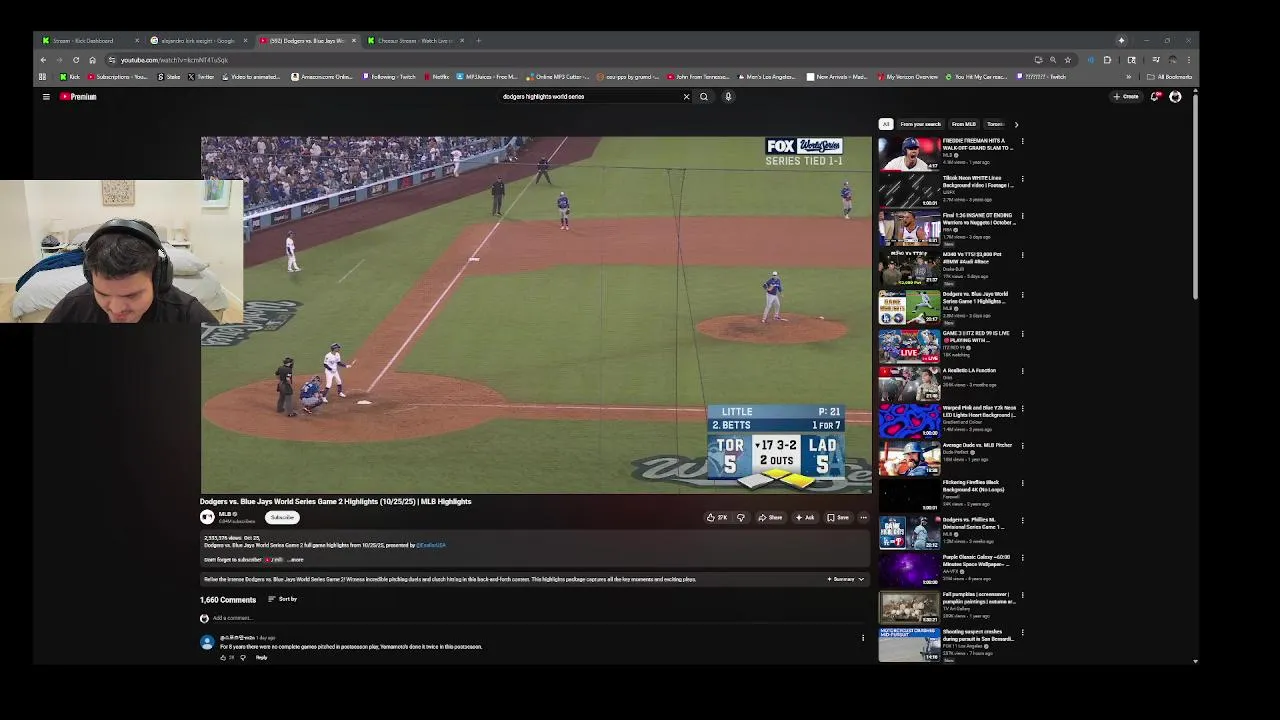1280x720 pixels.
Task: Start voice search with microphone icon
Action: point(728,97)
